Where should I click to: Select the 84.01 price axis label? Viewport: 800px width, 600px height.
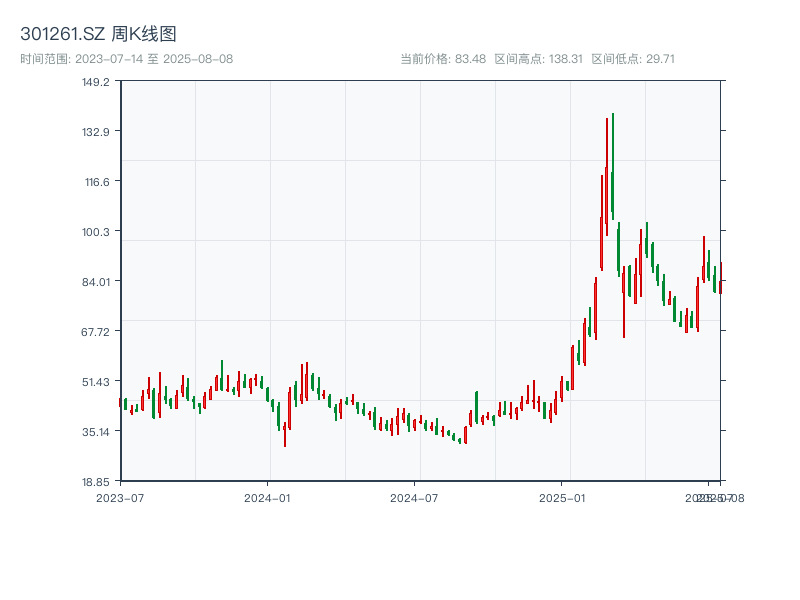coord(96,281)
